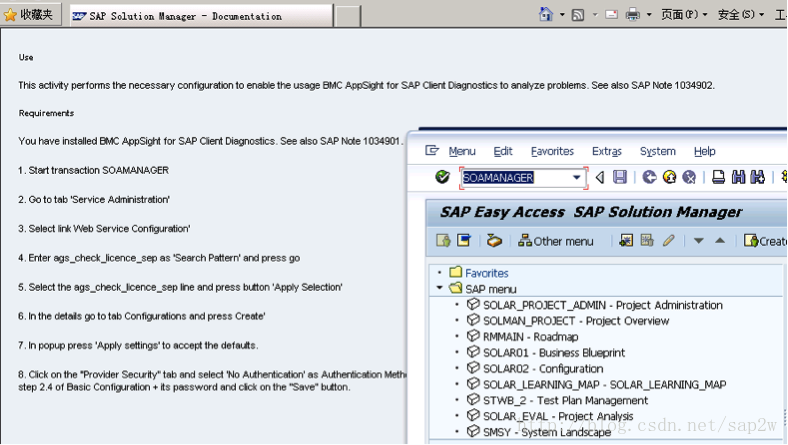Open the browser Print dropdown arrow
This screenshot has width=788, height=445.
[x=649, y=15]
